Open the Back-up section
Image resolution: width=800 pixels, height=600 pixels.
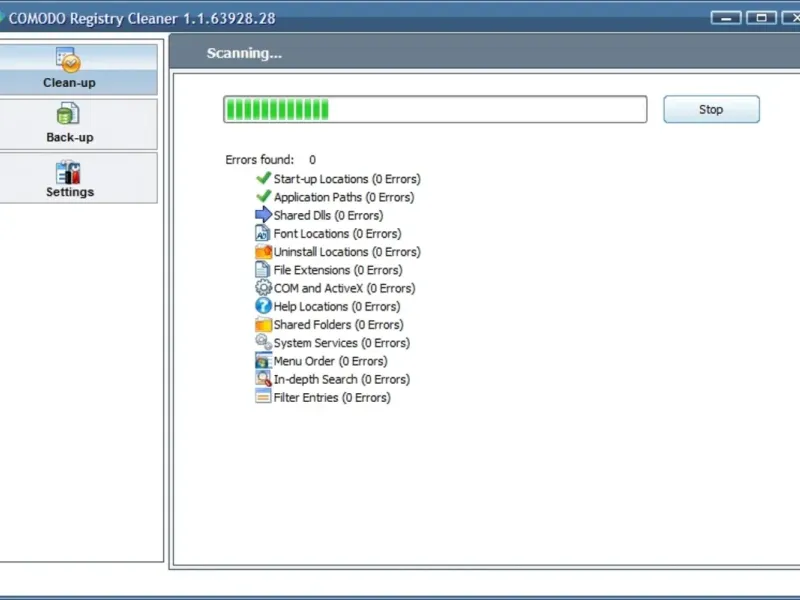(78, 124)
